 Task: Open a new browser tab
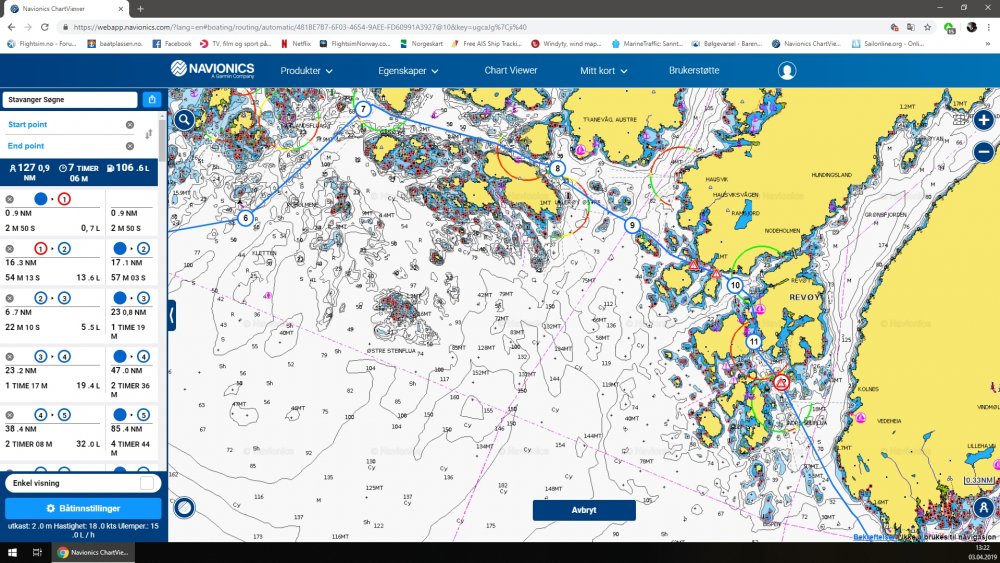click(140, 9)
